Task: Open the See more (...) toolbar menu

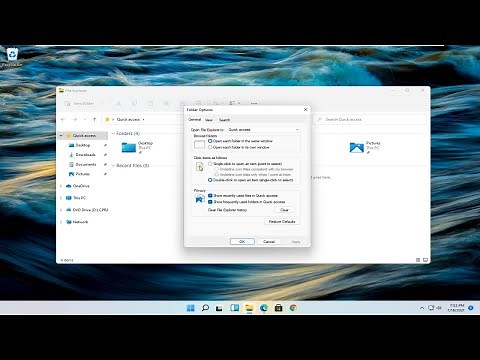Action: [x=254, y=104]
